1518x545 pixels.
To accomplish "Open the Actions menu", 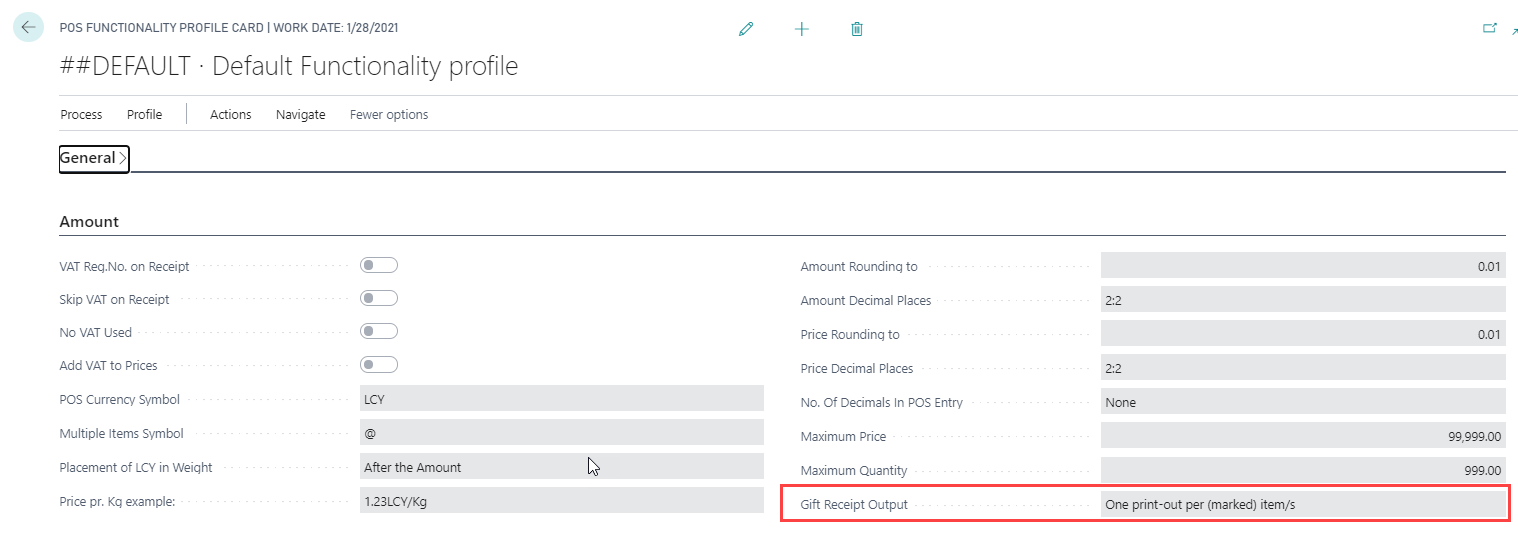I will 230,114.
